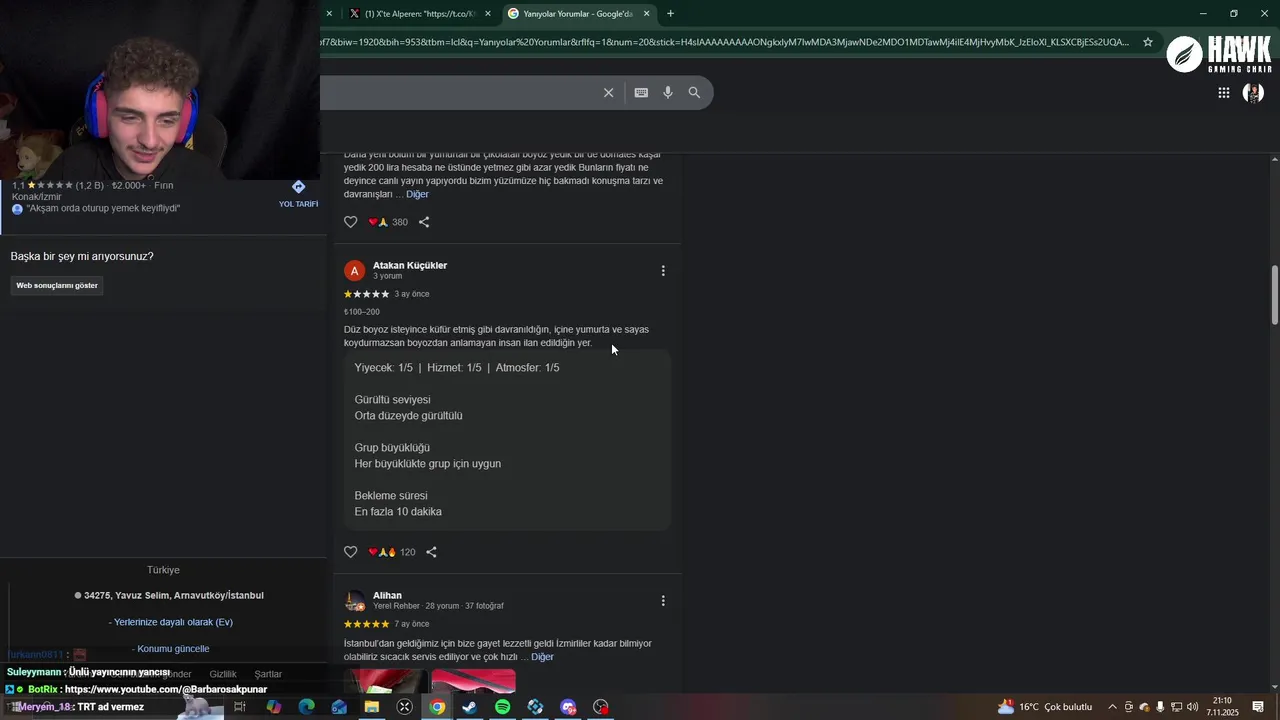Image resolution: width=1280 pixels, height=720 pixels.
Task: Open Spotify from the taskbar
Action: (503, 707)
